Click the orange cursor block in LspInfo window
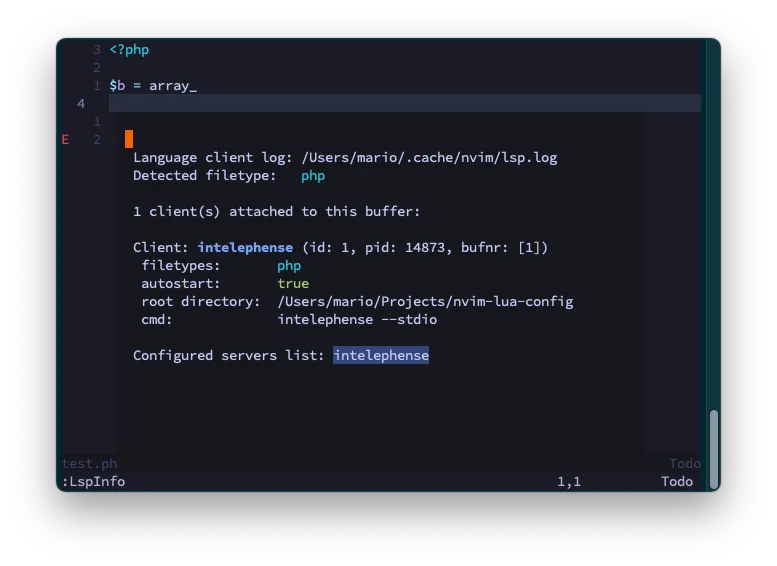The image size is (777, 566). point(129,139)
